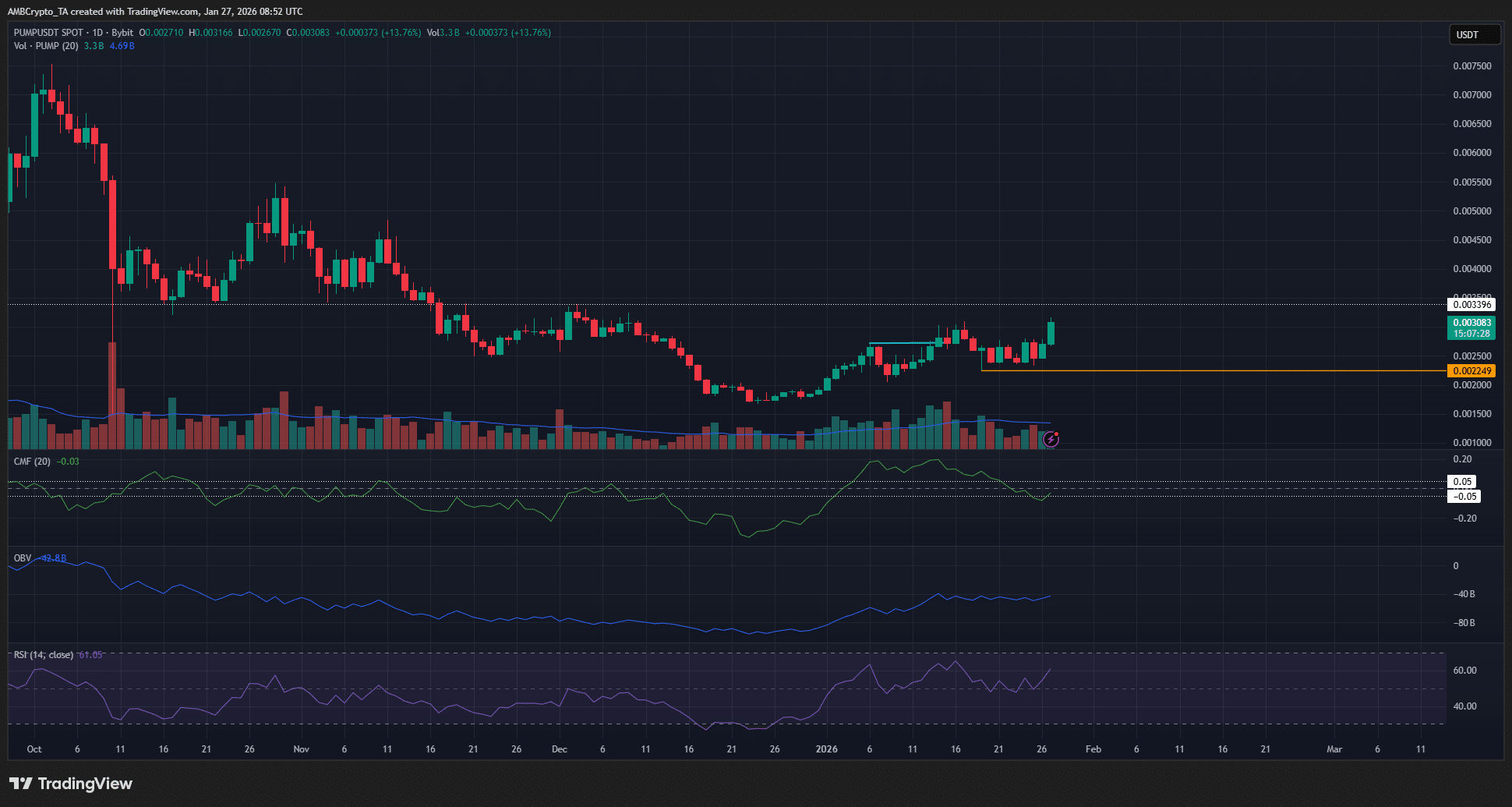Screen dimensions: 1512x807
Task: Click the TradingView logo at bottom left
Action: 71,784
